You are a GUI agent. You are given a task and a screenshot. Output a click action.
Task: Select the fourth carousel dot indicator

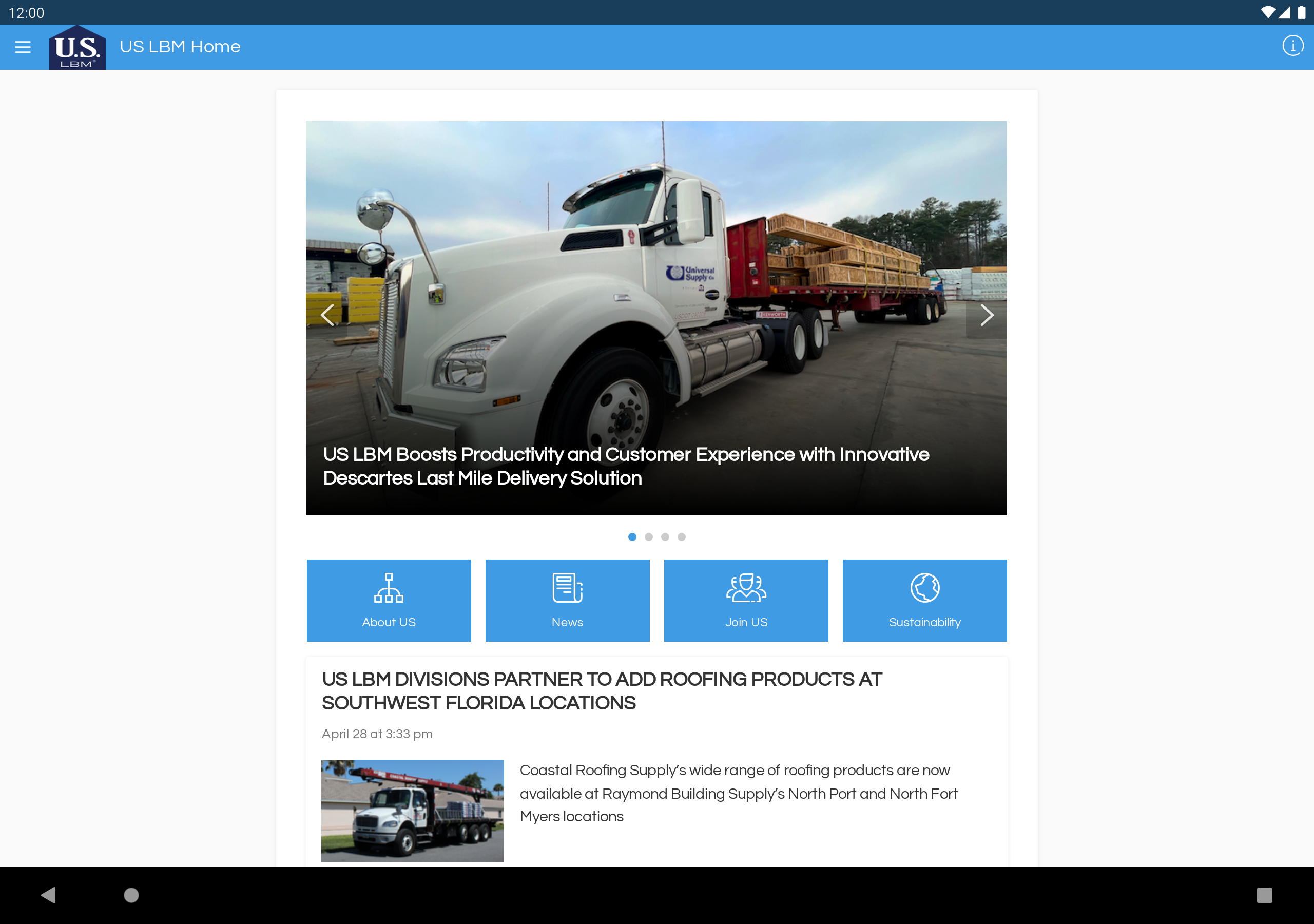coord(682,537)
